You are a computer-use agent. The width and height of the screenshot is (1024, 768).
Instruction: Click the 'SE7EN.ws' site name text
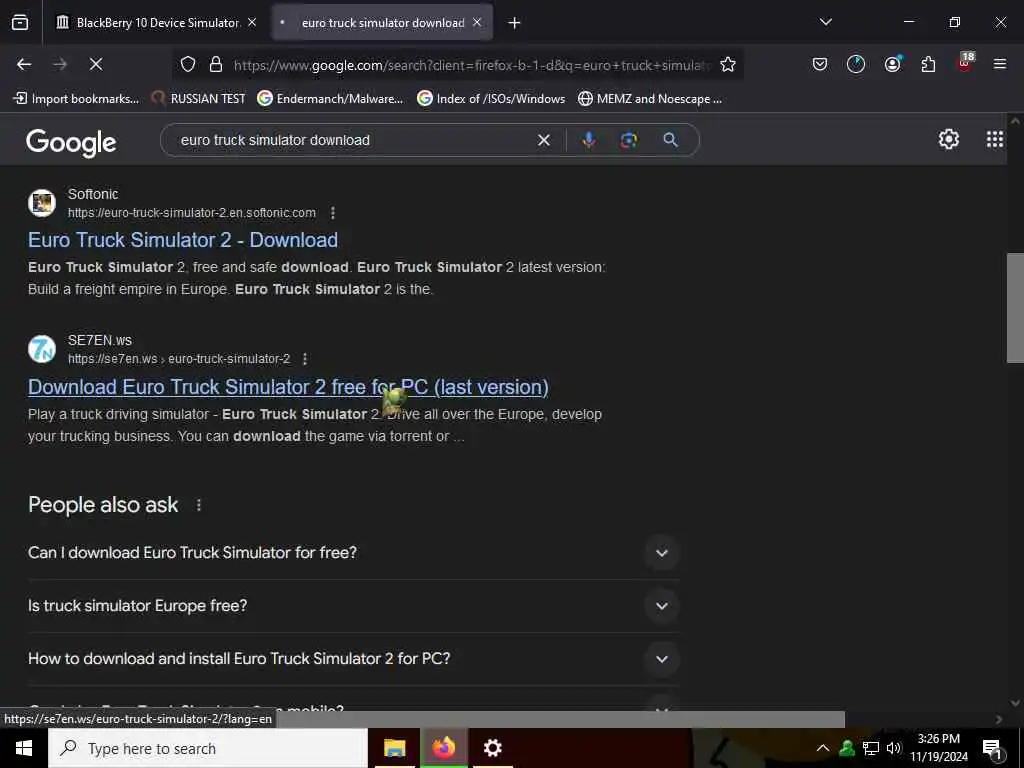click(100, 340)
